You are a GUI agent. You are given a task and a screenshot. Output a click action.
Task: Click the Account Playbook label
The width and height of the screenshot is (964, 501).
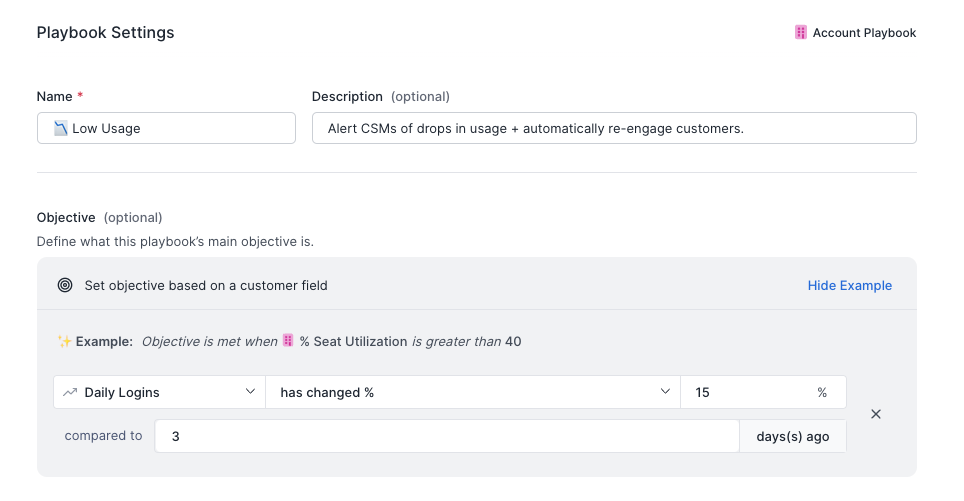[864, 33]
